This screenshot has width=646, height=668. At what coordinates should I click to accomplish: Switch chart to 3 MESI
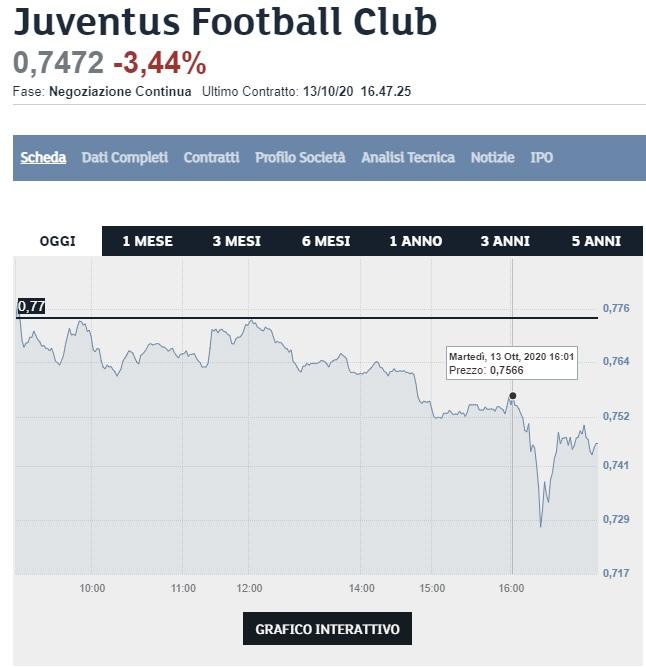(236, 241)
